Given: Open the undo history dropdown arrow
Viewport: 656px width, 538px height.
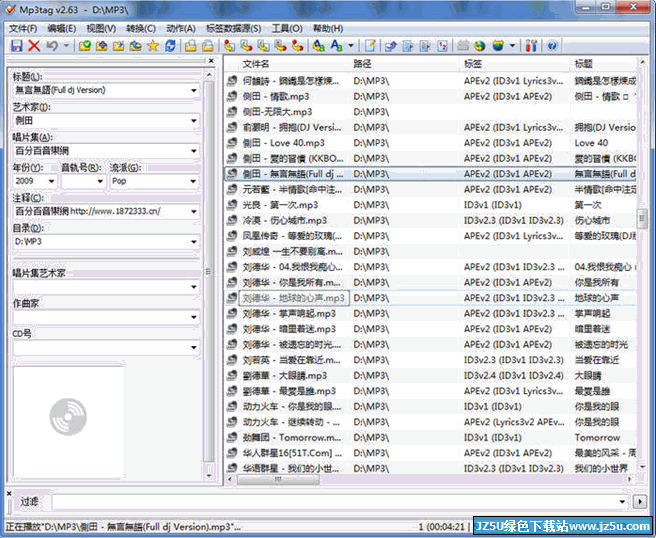Looking at the screenshot, I should (x=66, y=45).
